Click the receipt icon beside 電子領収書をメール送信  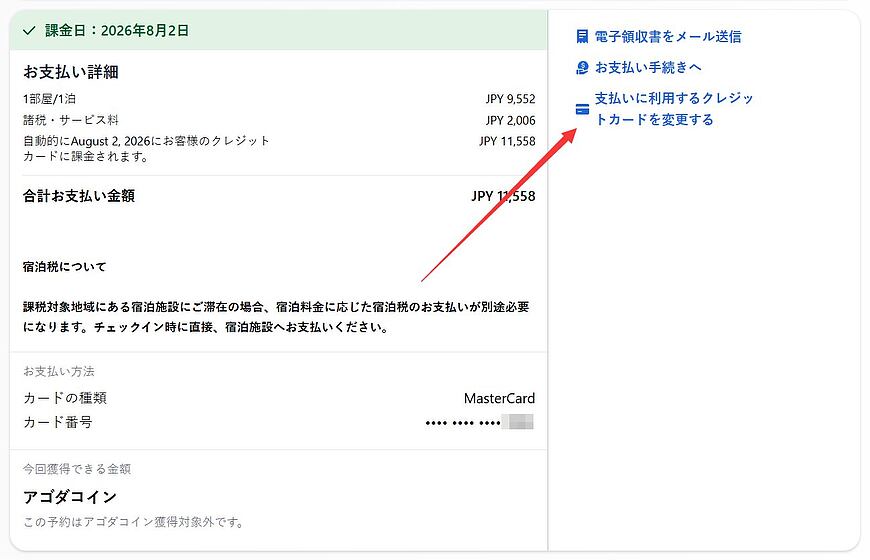click(582, 37)
